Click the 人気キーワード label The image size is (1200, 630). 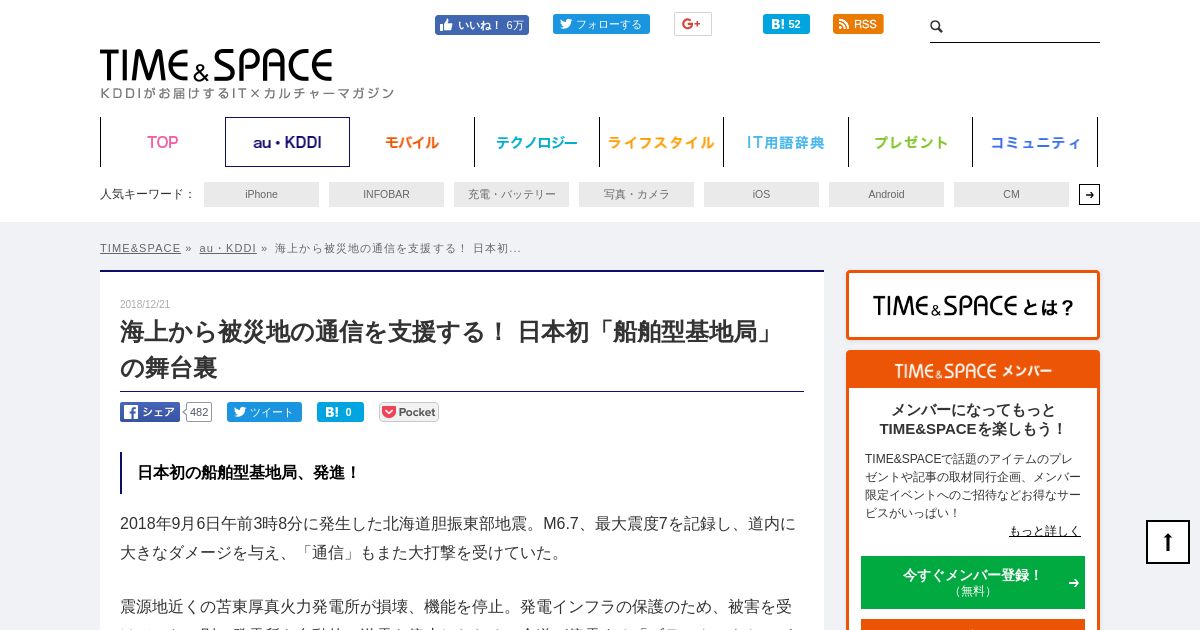(147, 194)
